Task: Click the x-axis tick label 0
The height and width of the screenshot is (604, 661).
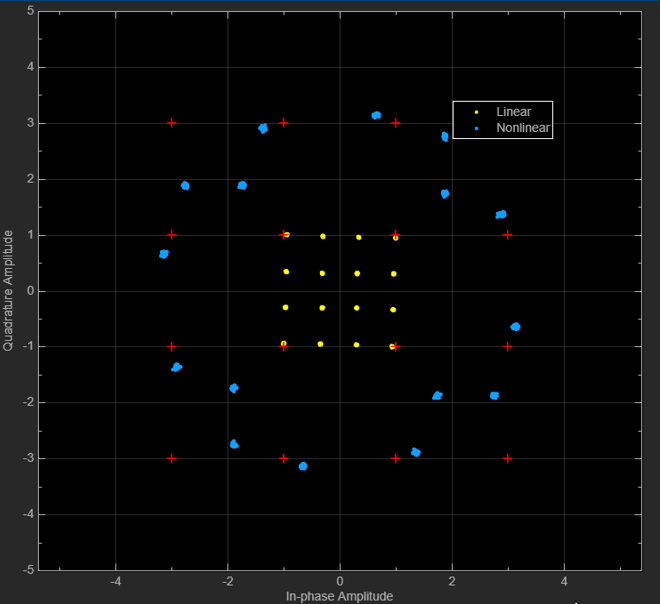Action: 340,581
